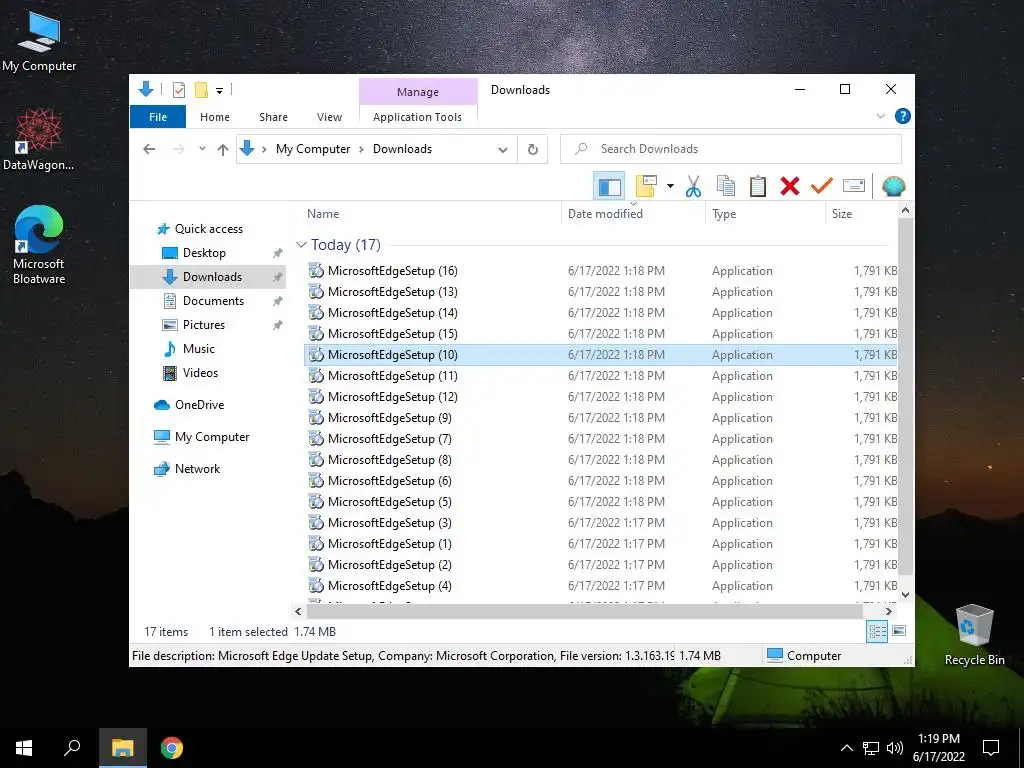1024x768 pixels.
Task: Open the Customize Quick Access Toolbar dropdown
Action: pos(219,90)
